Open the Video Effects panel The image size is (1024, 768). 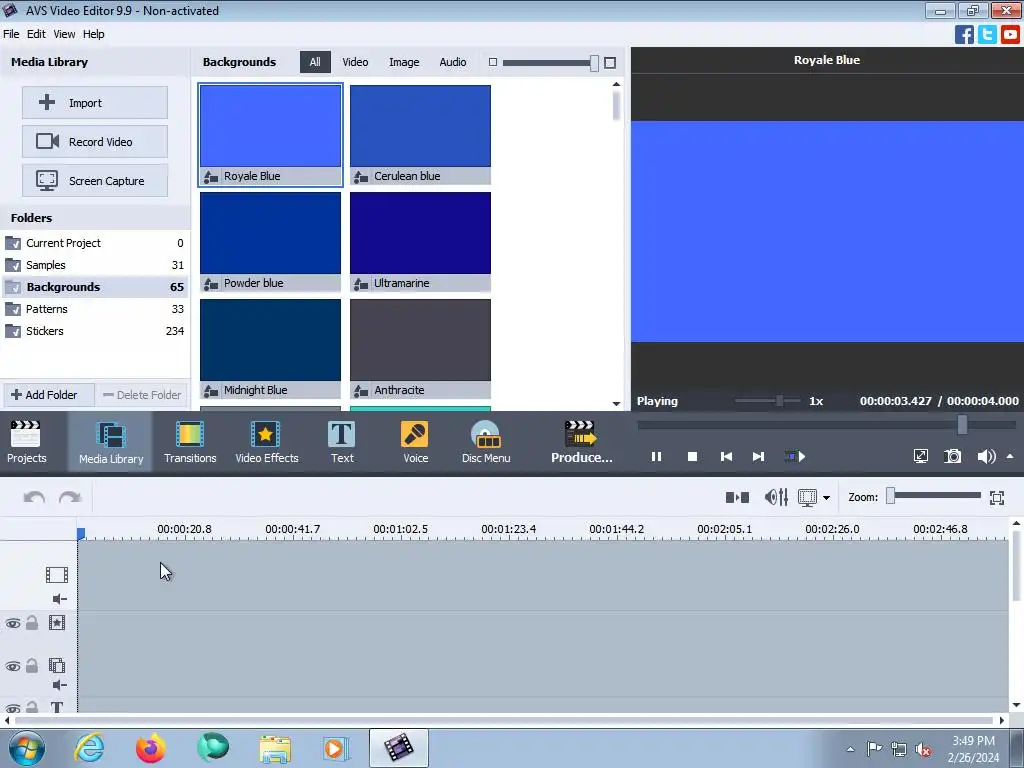click(x=266, y=442)
